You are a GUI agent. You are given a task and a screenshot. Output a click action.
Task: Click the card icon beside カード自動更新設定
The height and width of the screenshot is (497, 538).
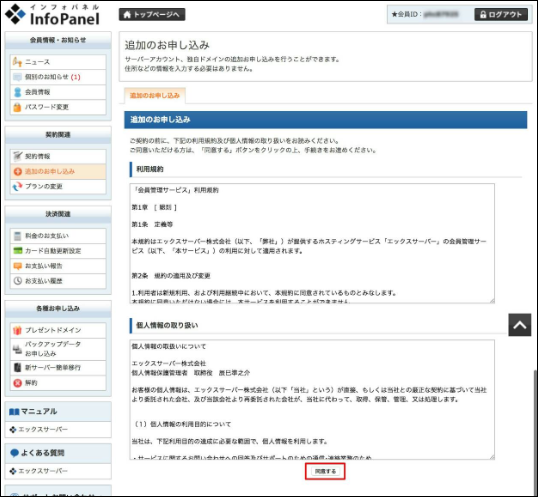(17, 251)
